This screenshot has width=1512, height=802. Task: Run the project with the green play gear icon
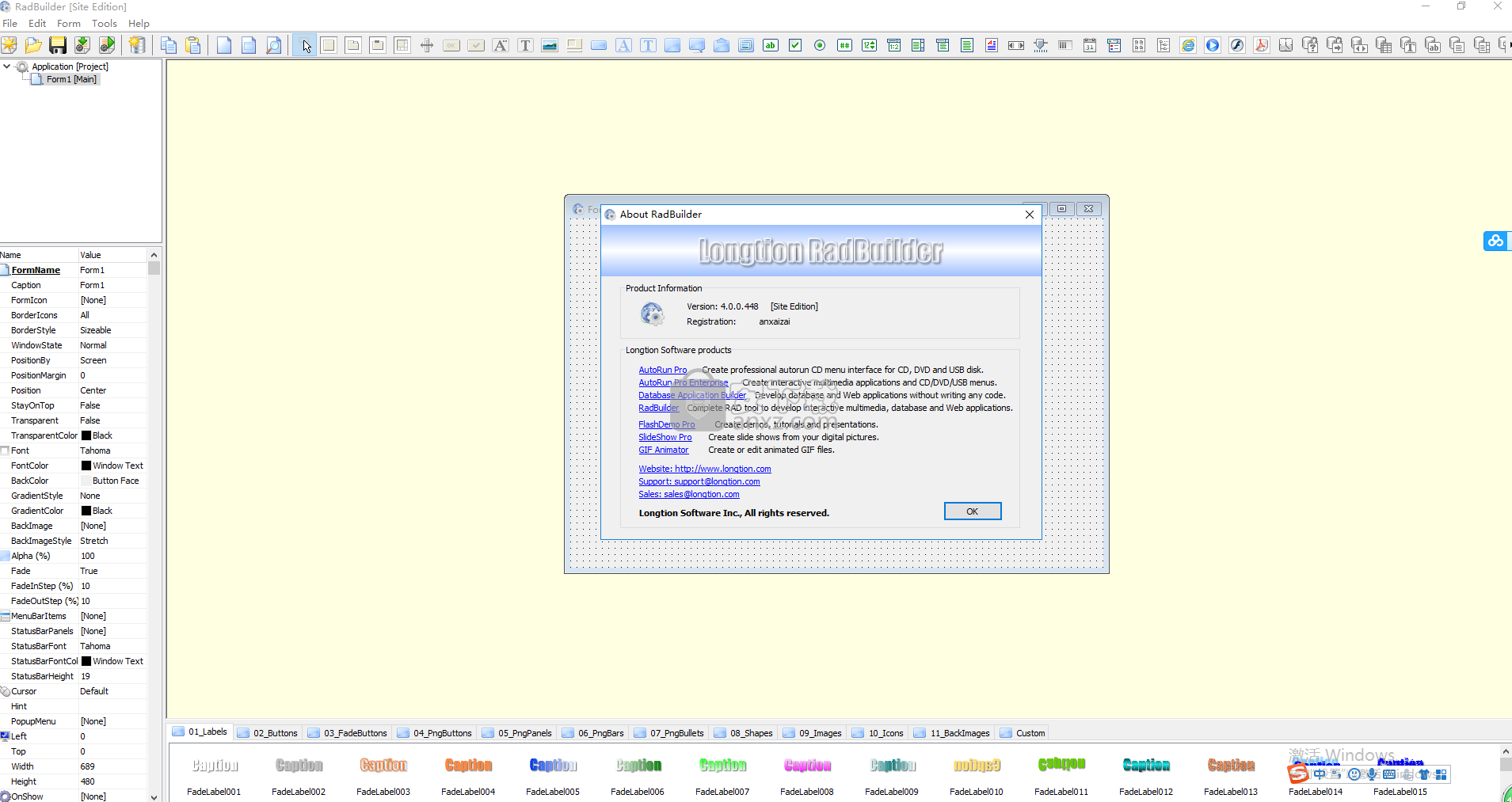[x=107, y=45]
